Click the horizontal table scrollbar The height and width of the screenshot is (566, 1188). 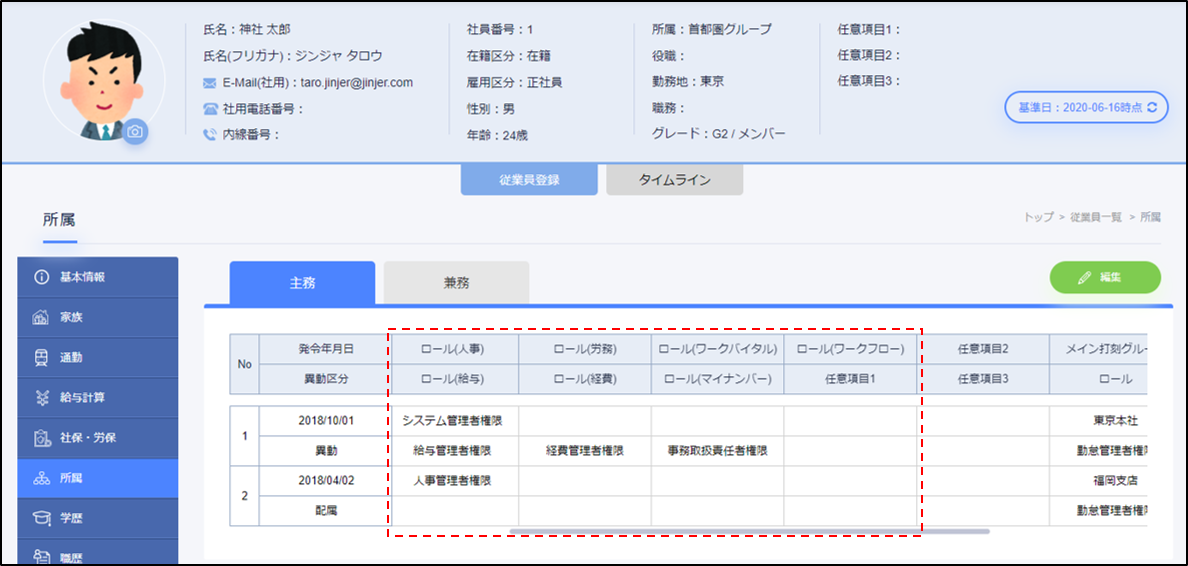coord(749,531)
